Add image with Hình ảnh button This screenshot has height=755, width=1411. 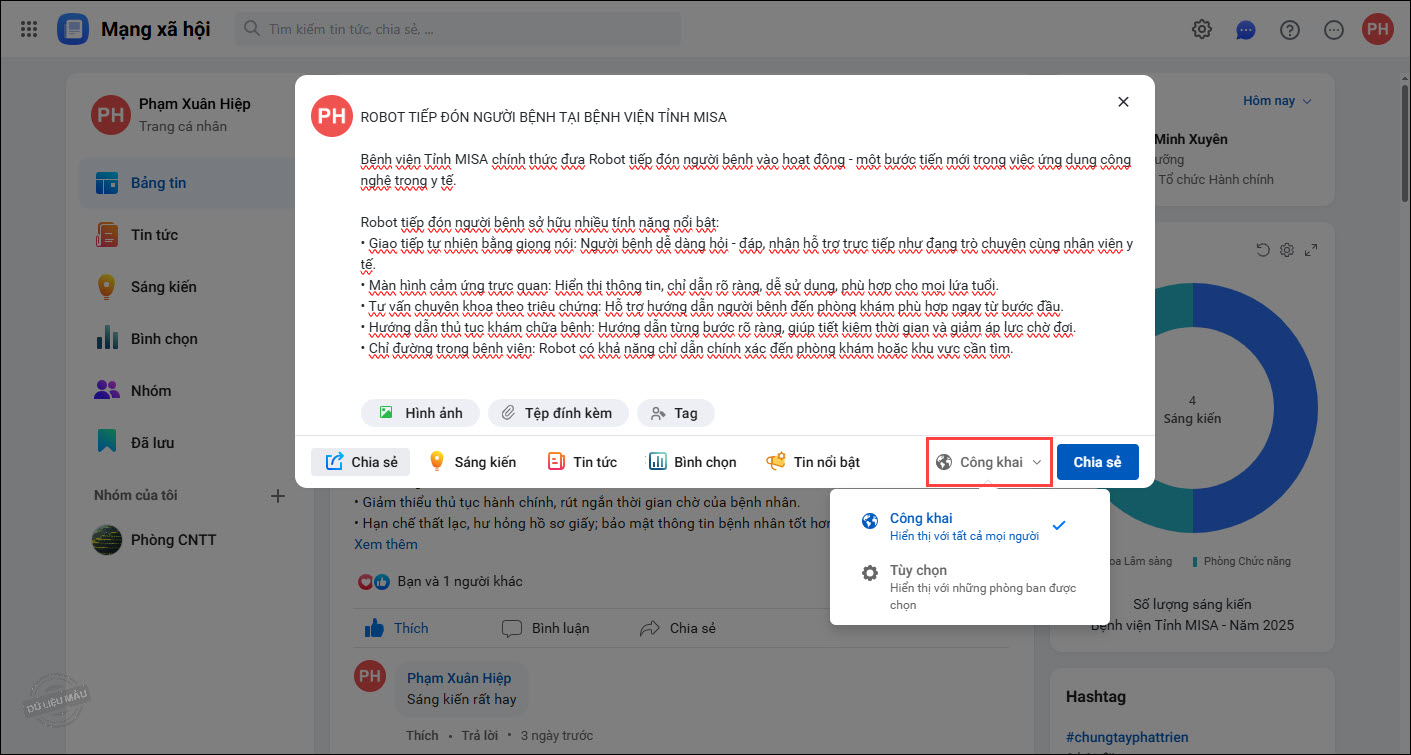[420, 413]
